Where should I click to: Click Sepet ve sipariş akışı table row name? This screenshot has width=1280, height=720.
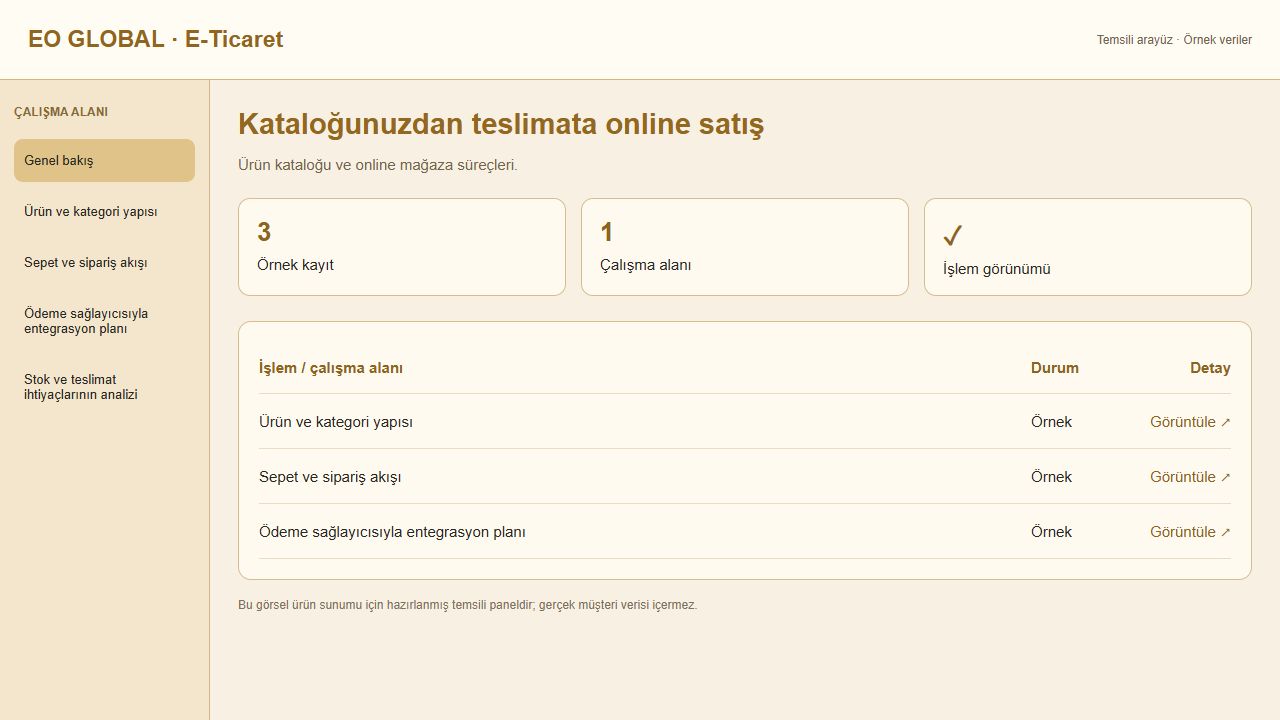point(330,477)
